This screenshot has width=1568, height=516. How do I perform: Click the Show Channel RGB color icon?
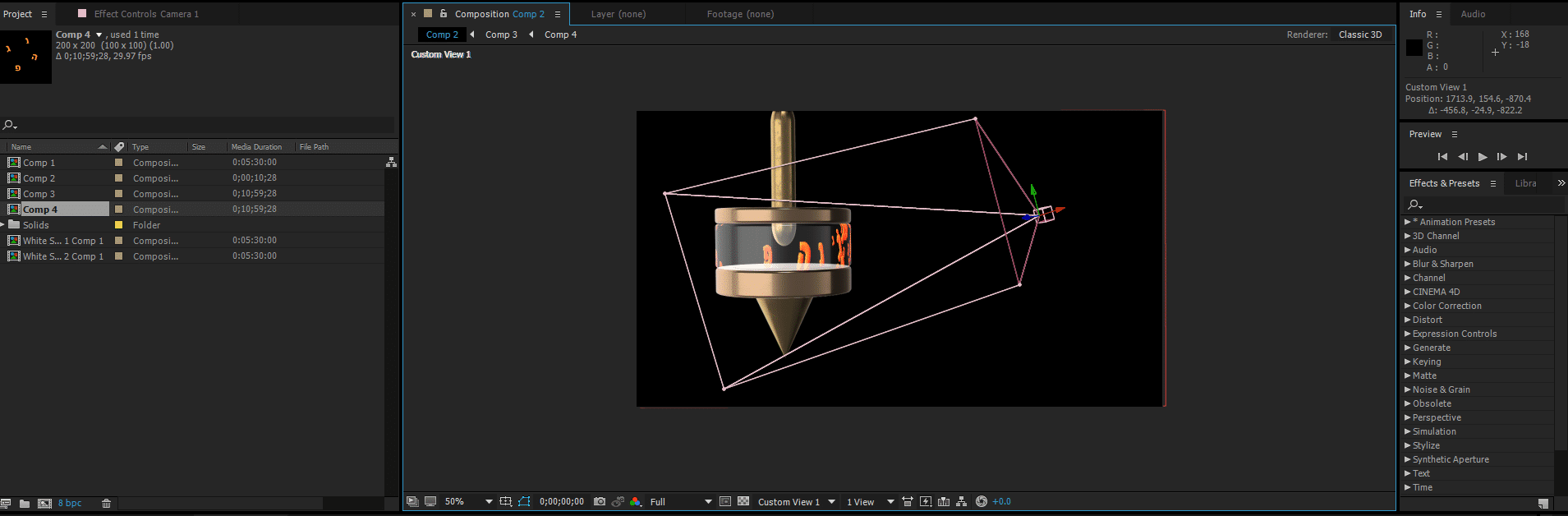[x=636, y=501]
